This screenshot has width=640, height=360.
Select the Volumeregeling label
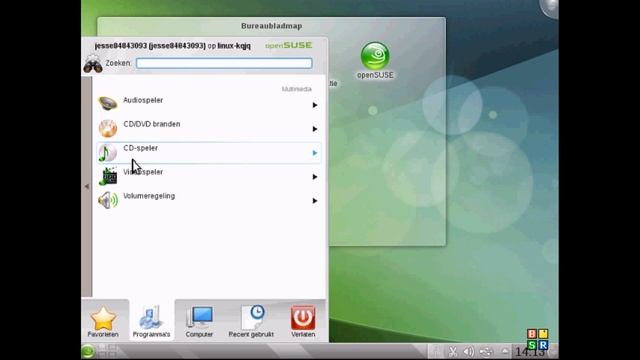coord(149,196)
